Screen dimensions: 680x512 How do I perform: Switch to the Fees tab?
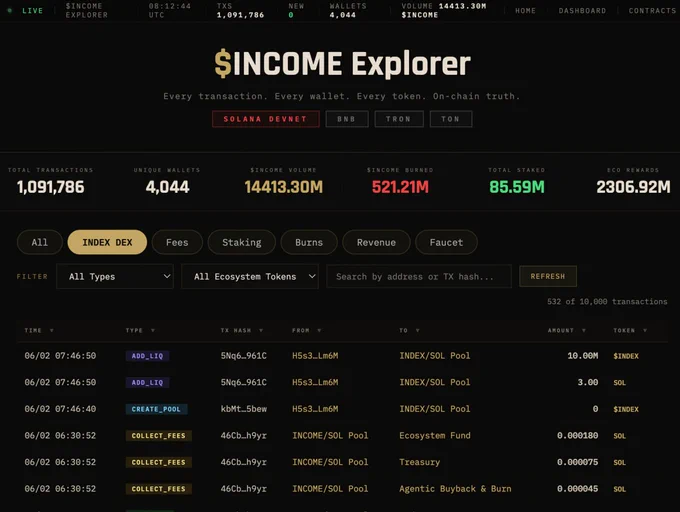(177, 242)
